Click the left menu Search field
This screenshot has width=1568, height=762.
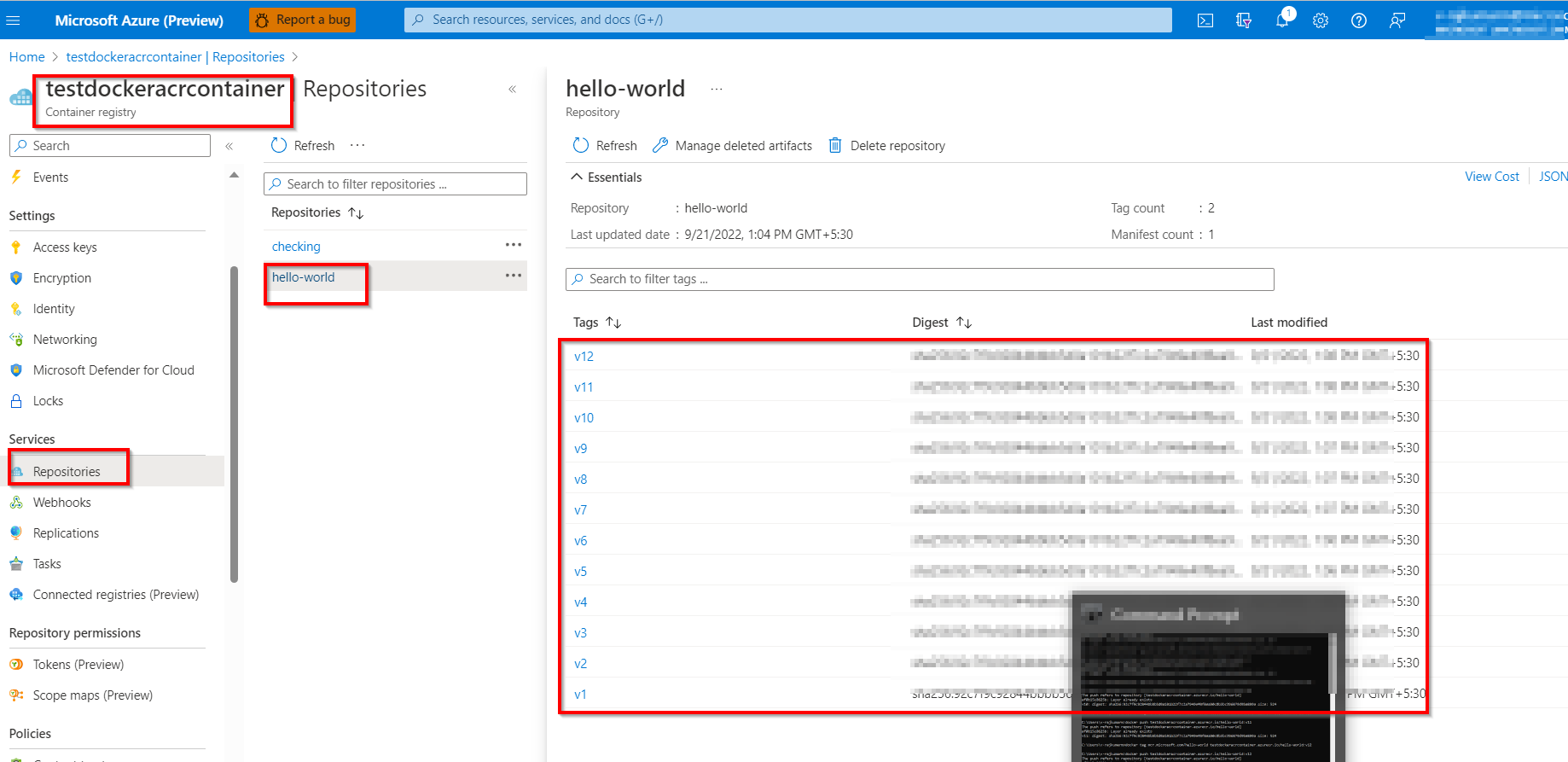(110, 146)
